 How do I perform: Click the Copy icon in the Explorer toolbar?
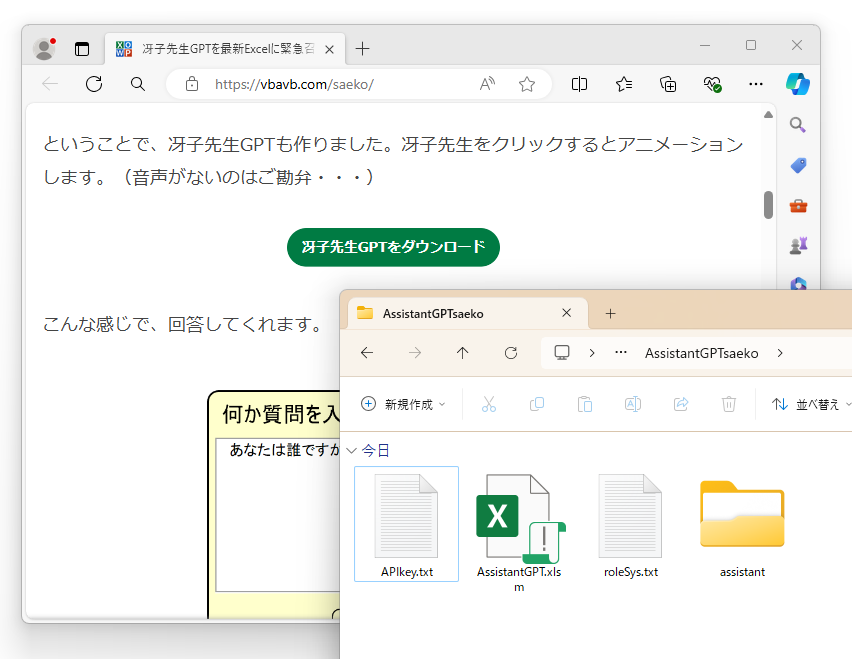[536, 404]
